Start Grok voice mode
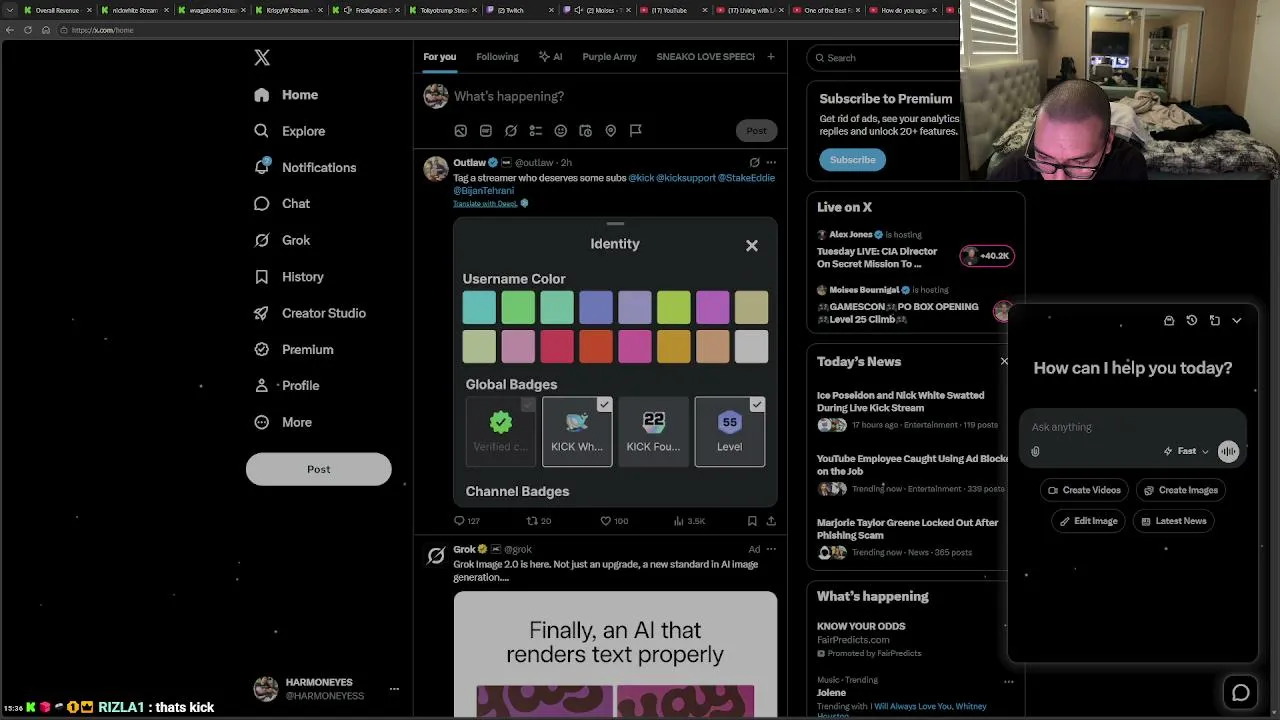 pyautogui.click(x=1228, y=452)
